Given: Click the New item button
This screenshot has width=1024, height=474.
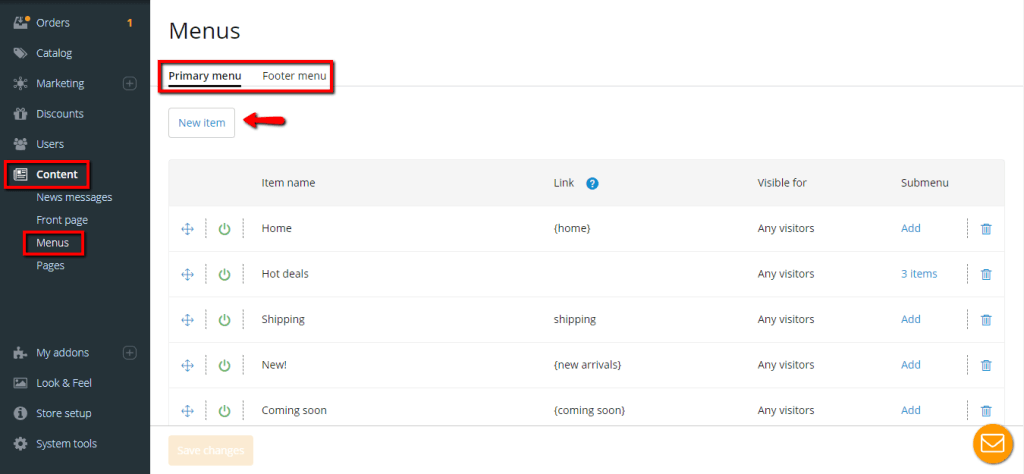Looking at the screenshot, I should (202, 123).
